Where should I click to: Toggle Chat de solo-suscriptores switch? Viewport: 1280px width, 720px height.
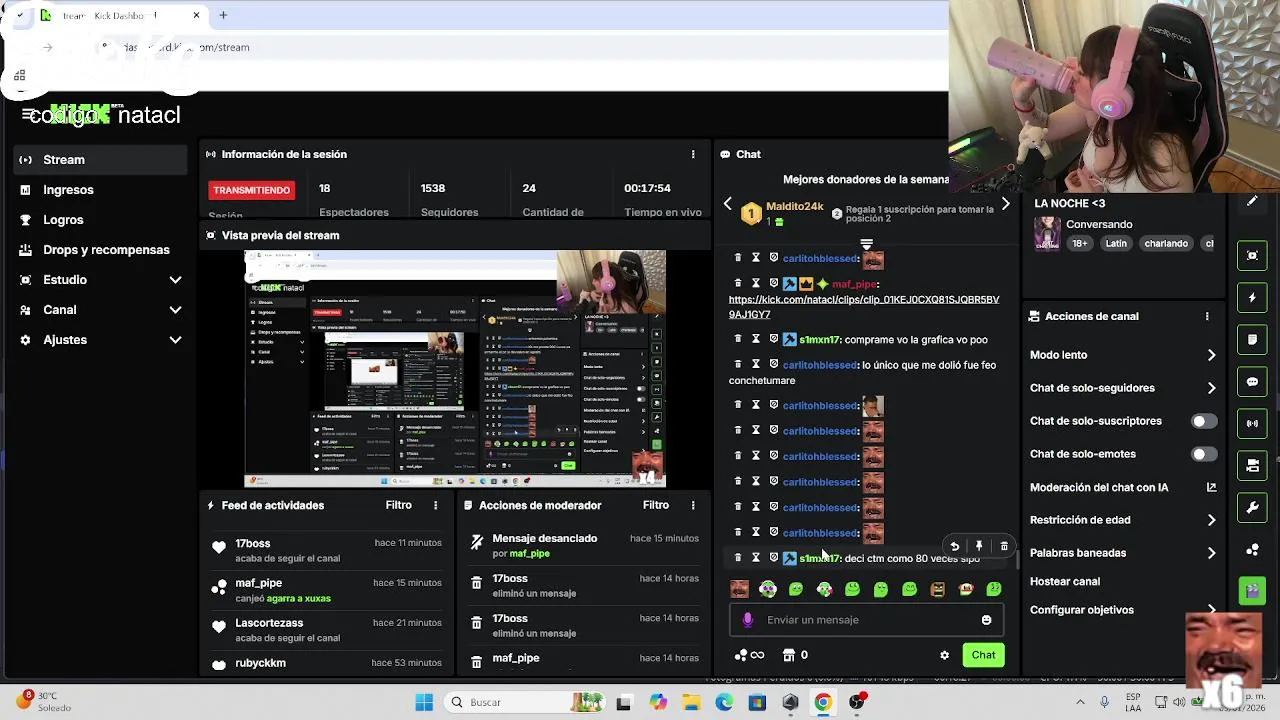click(x=1204, y=421)
